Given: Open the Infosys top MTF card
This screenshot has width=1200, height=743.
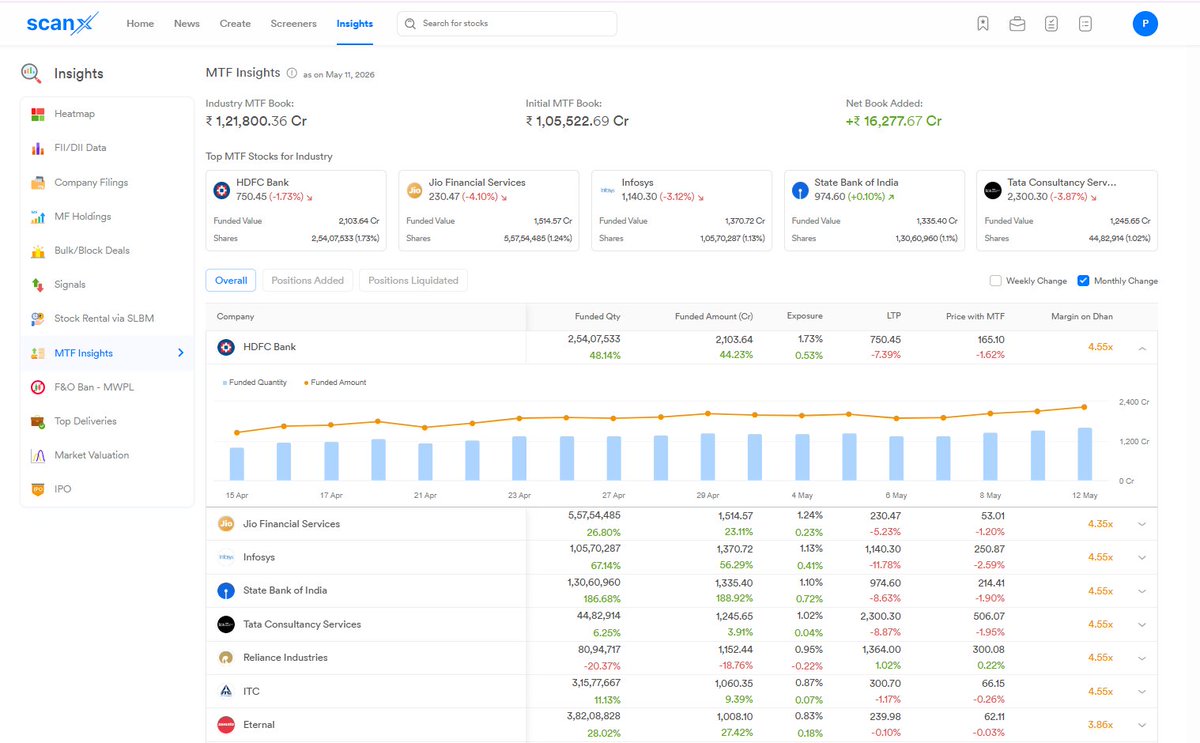Looking at the screenshot, I should (x=682, y=210).
